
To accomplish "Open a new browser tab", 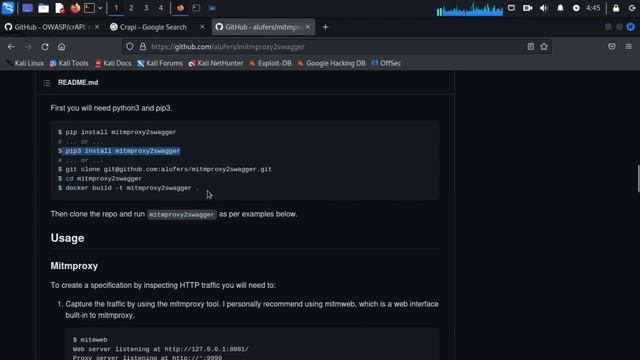I will [x=325, y=27].
